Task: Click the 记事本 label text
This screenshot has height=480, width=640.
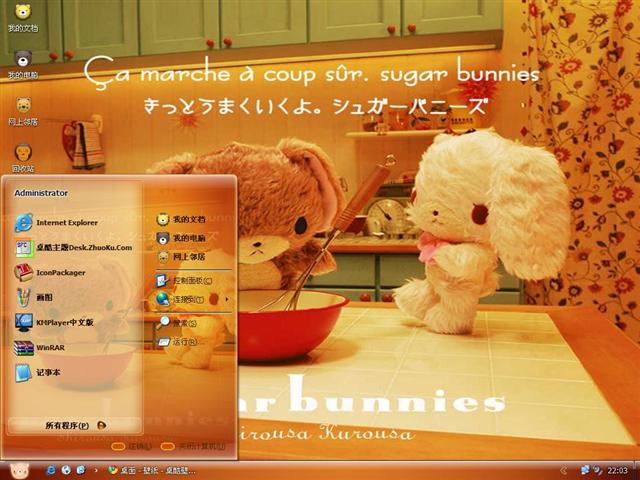Action: pos(48,373)
